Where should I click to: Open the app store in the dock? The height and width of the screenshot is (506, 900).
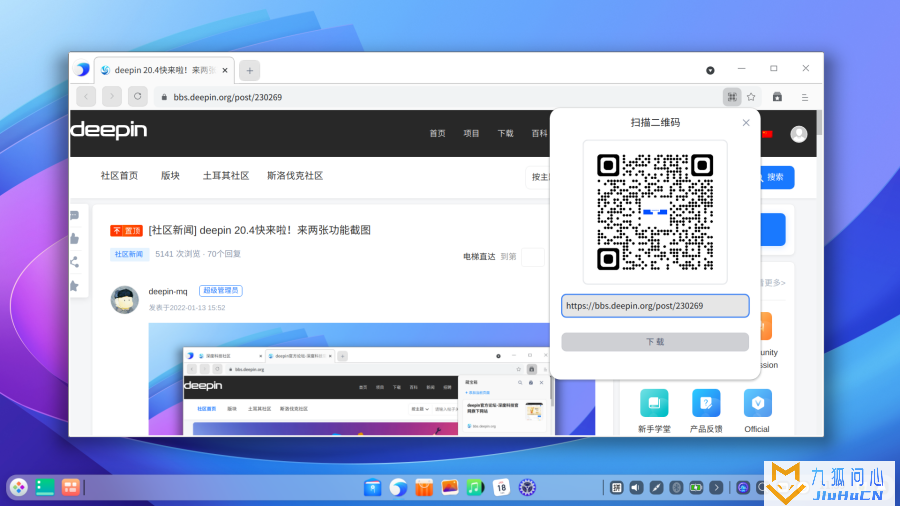tap(424, 488)
